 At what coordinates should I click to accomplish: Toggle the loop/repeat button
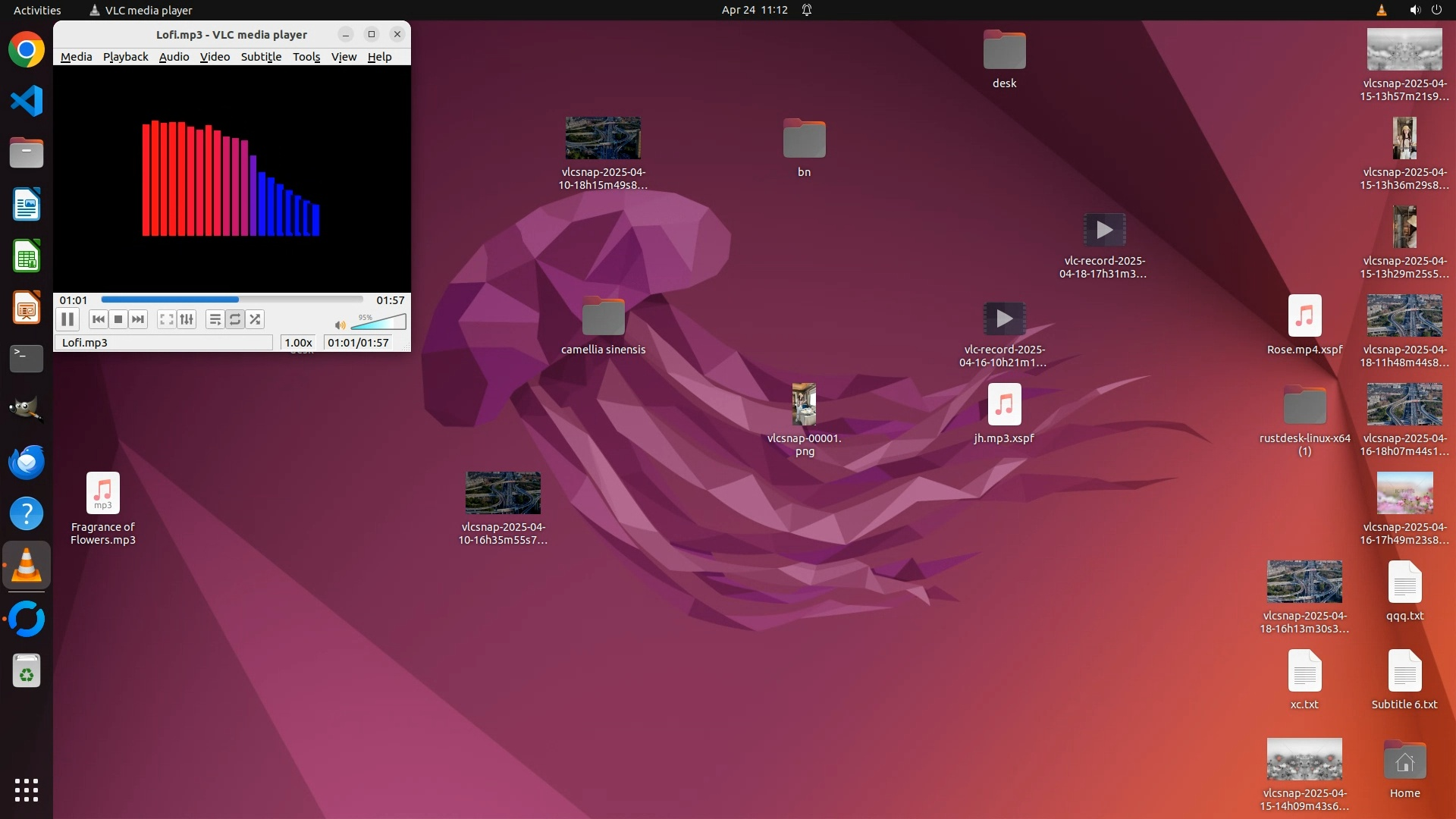pos(235,319)
